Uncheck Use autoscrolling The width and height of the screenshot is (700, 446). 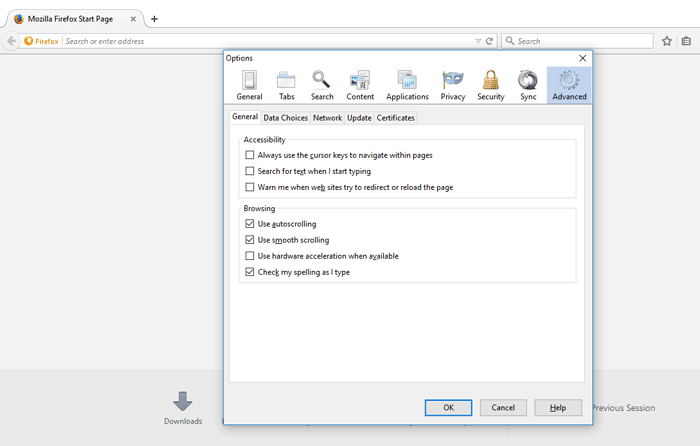tap(250, 224)
